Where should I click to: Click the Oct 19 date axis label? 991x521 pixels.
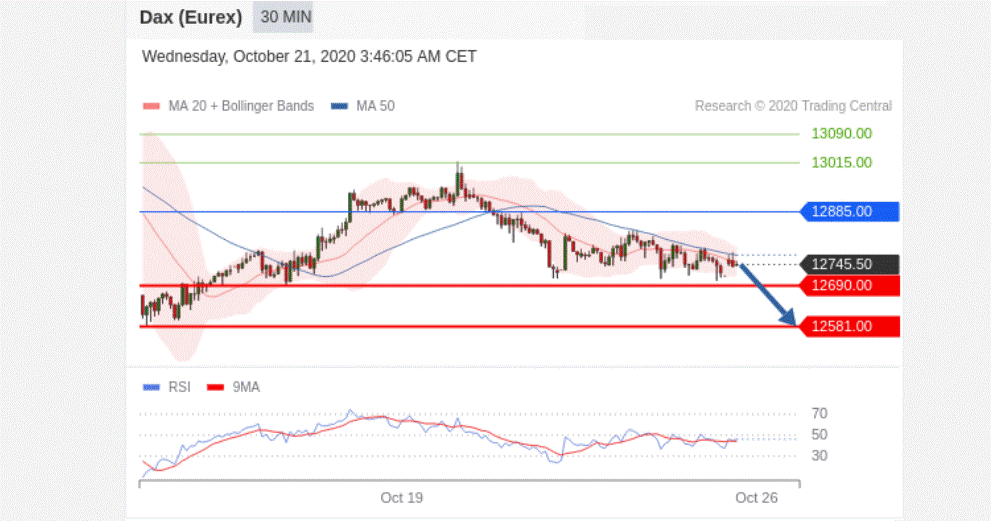pos(401,498)
